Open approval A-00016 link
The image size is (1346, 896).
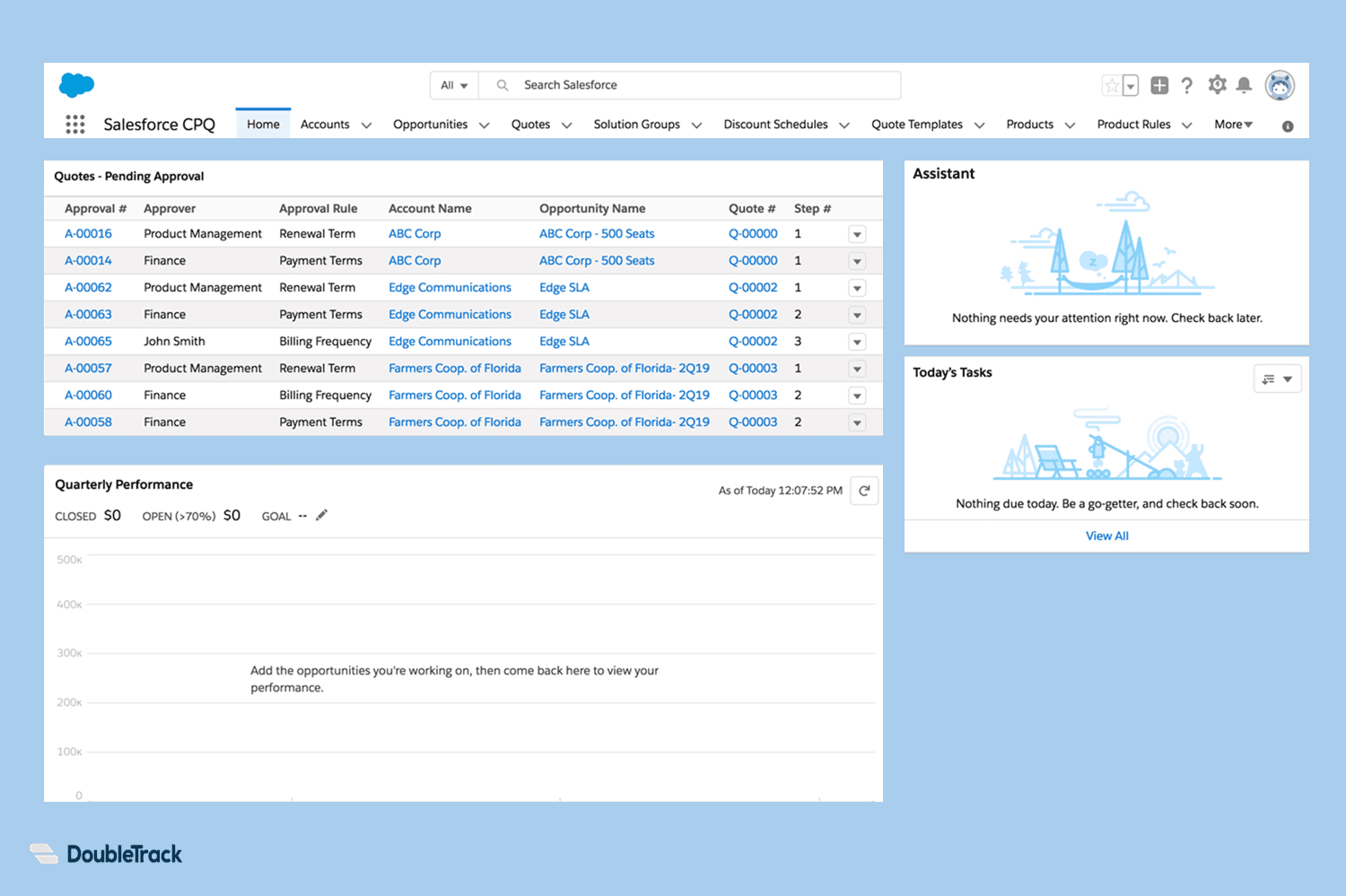click(88, 233)
